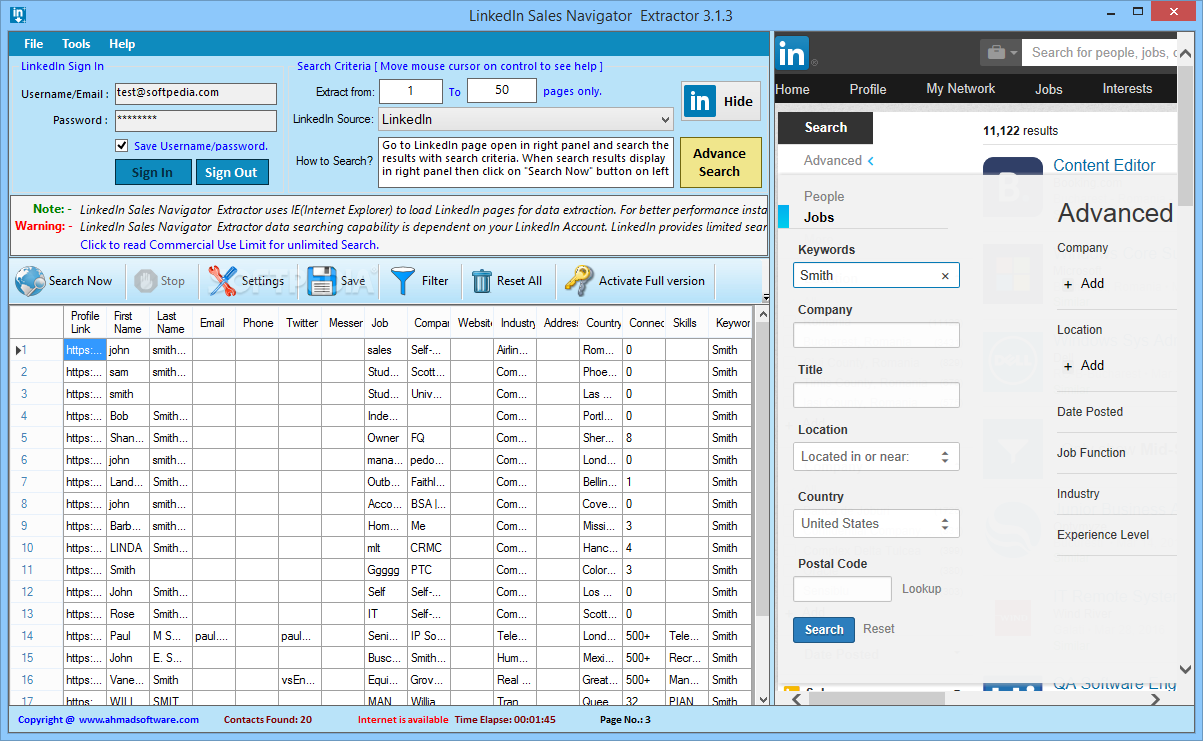Click the LinkedIn logo on Hide button

click(x=700, y=101)
